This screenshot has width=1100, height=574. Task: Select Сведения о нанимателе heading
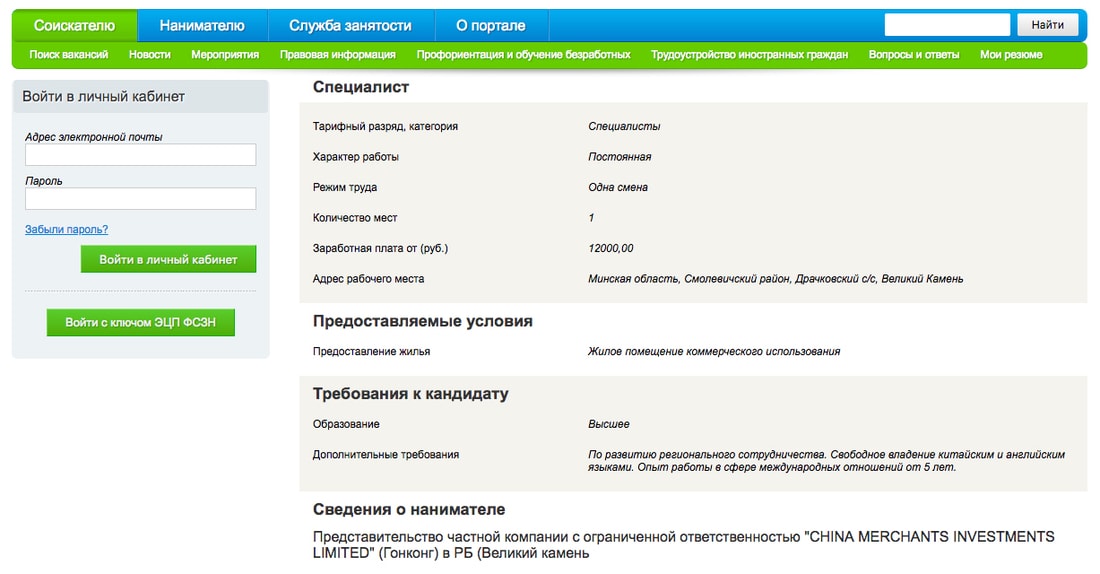[x=409, y=509]
